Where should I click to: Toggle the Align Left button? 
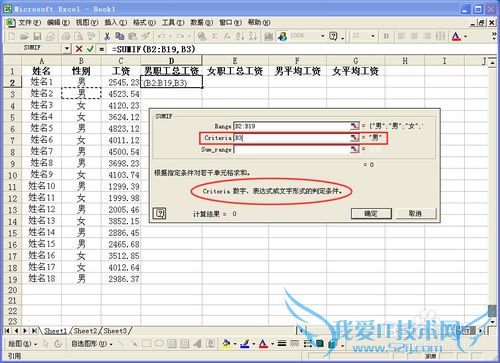point(402,36)
